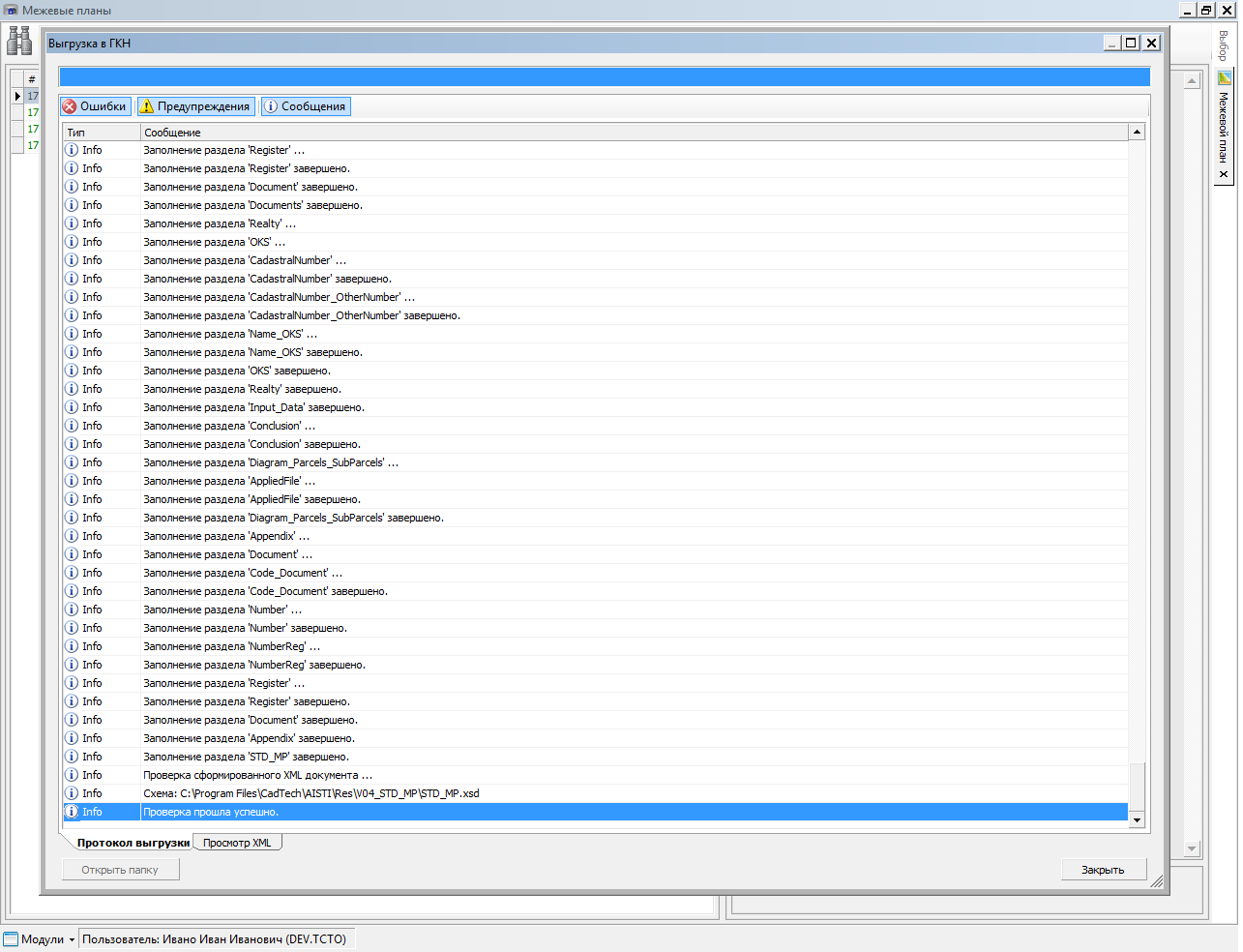Click the Тип column header

[101, 133]
